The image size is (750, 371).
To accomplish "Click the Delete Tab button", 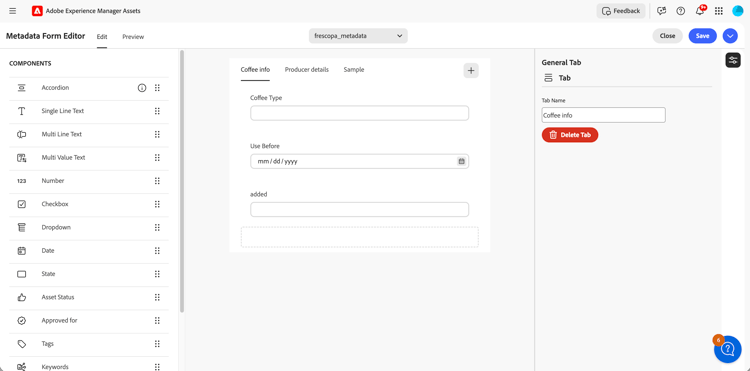I will [570, 135].
